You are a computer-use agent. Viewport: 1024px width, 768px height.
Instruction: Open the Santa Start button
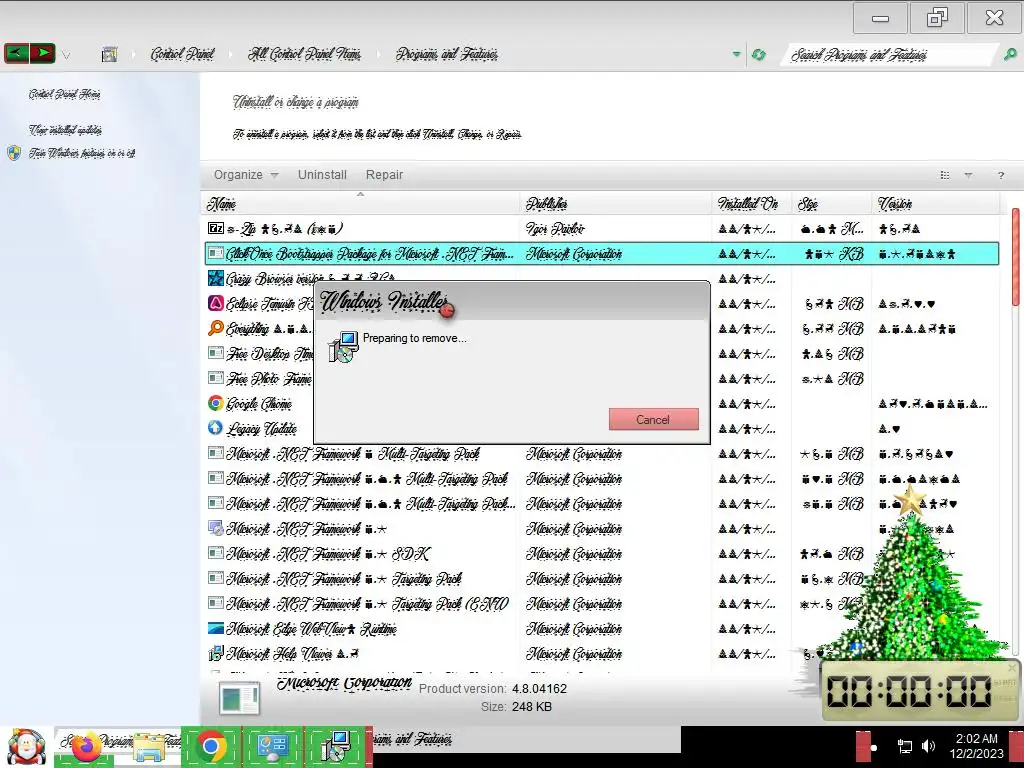[25, 747]
